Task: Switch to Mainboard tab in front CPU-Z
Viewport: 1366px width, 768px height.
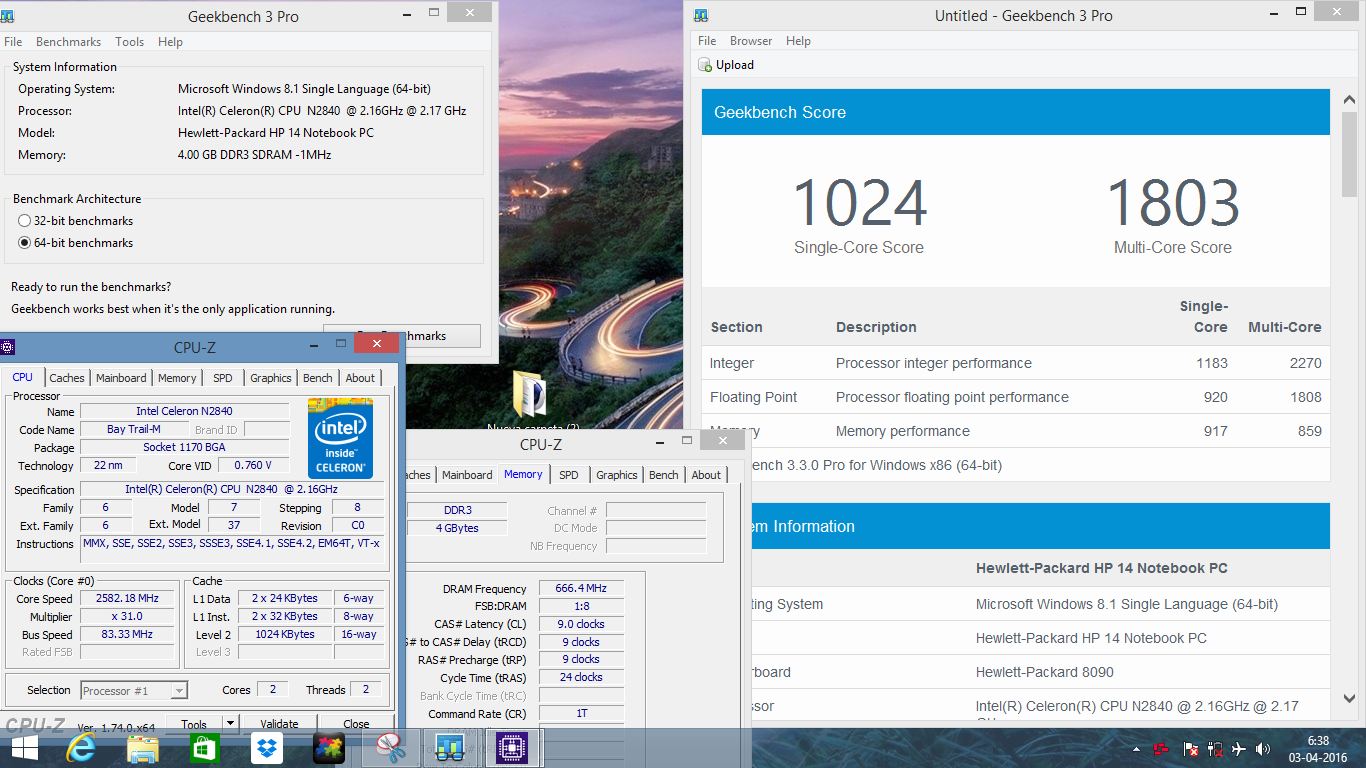Action: click(x=121, y=378)
